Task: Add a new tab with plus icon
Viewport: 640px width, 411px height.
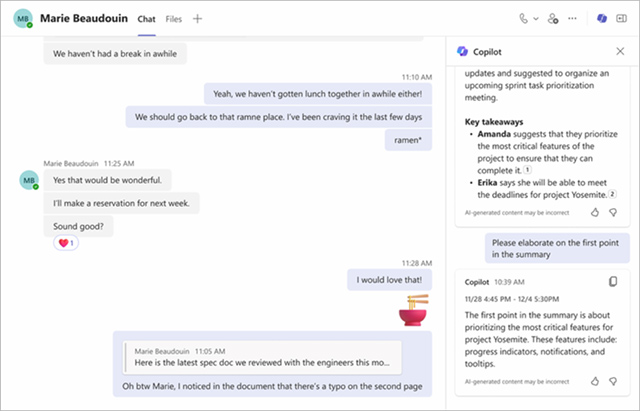Action: coord(197,18)
